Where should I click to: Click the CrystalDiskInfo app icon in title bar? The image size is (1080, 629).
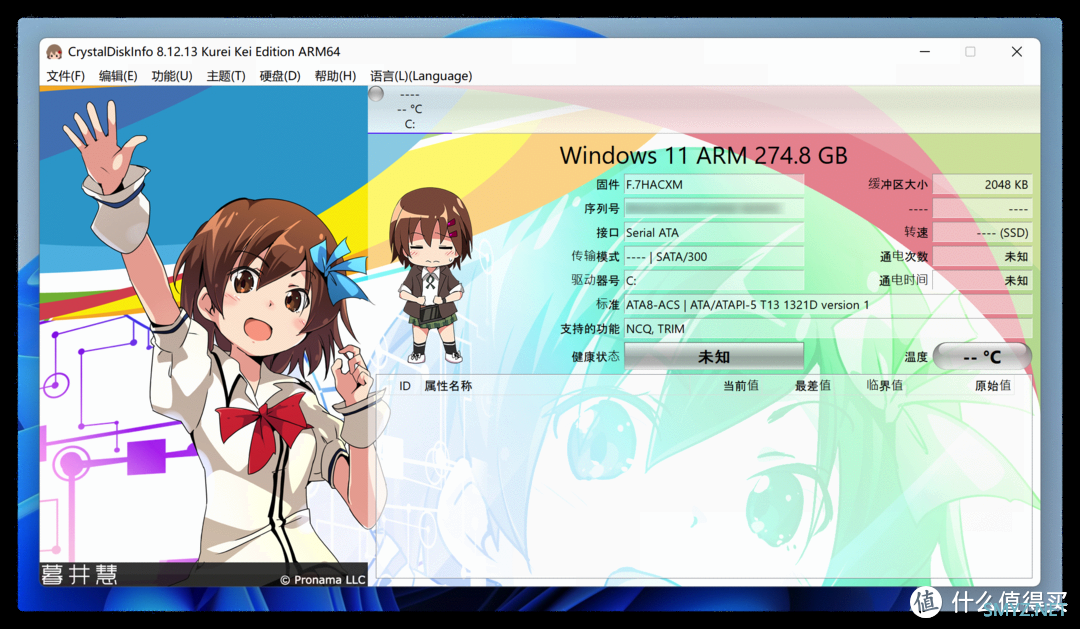[x=54, y=52]
